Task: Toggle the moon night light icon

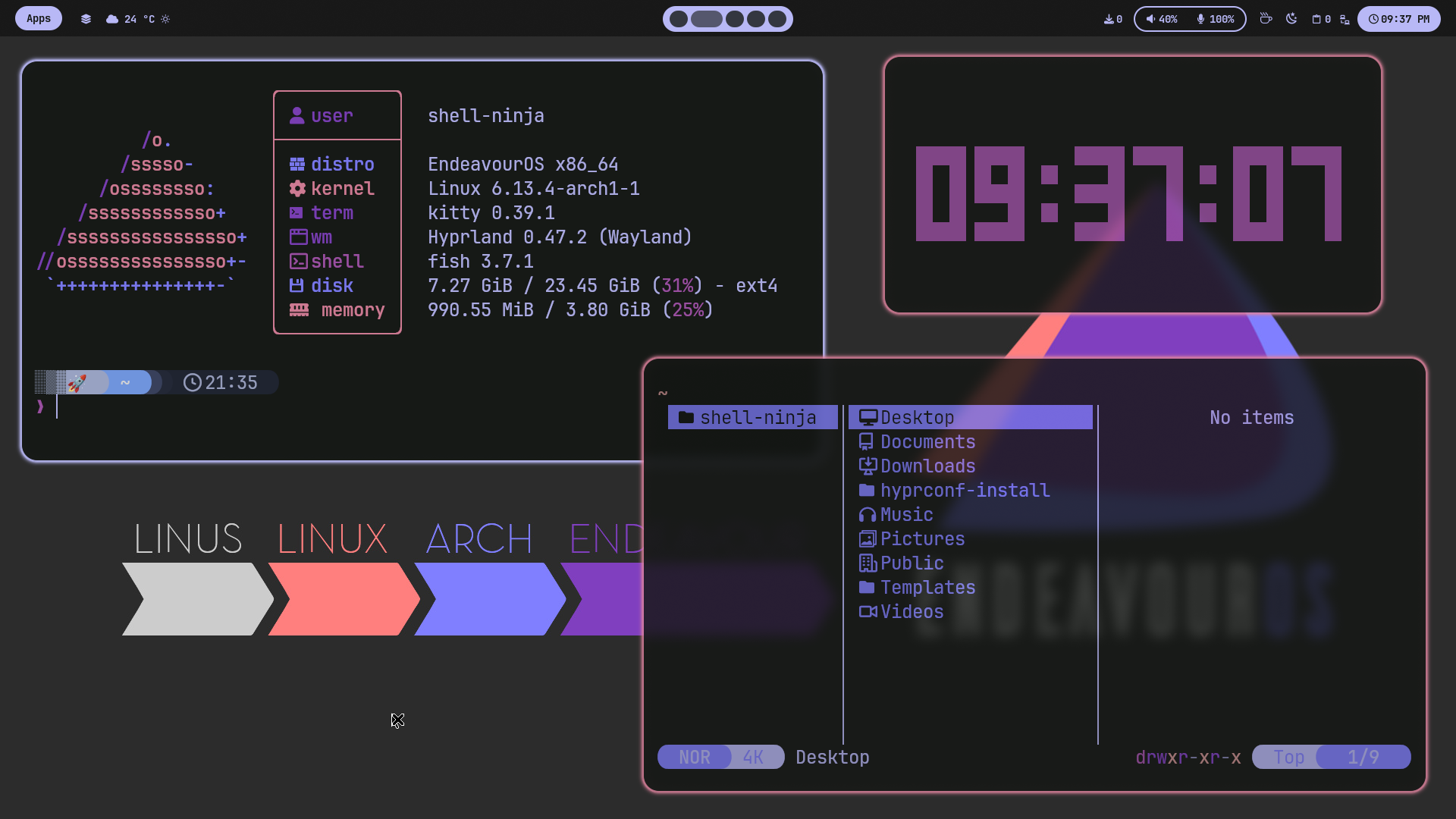Action: tap(1291, 18)
